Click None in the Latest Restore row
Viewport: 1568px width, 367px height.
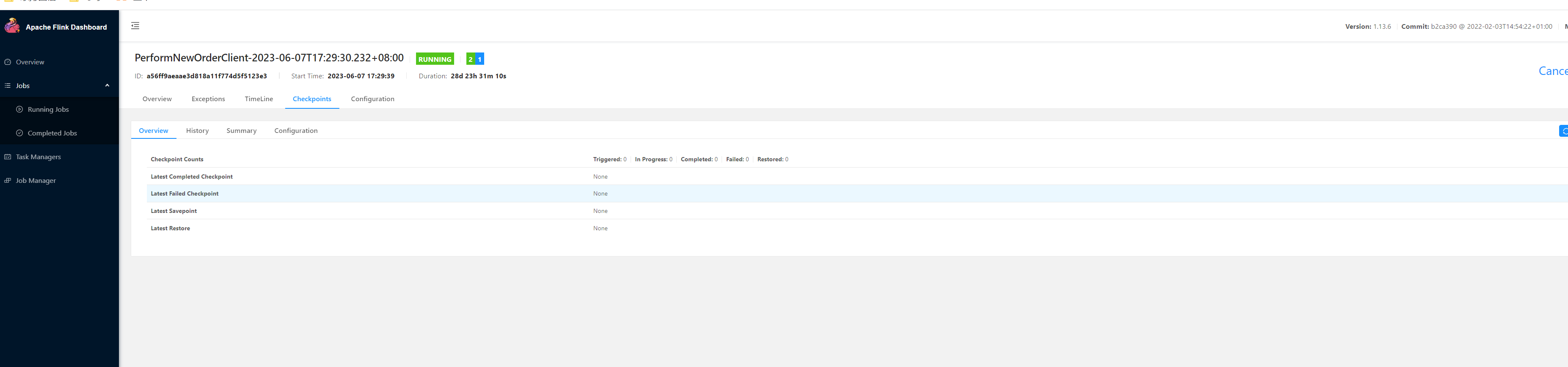(x=600, y=228)
